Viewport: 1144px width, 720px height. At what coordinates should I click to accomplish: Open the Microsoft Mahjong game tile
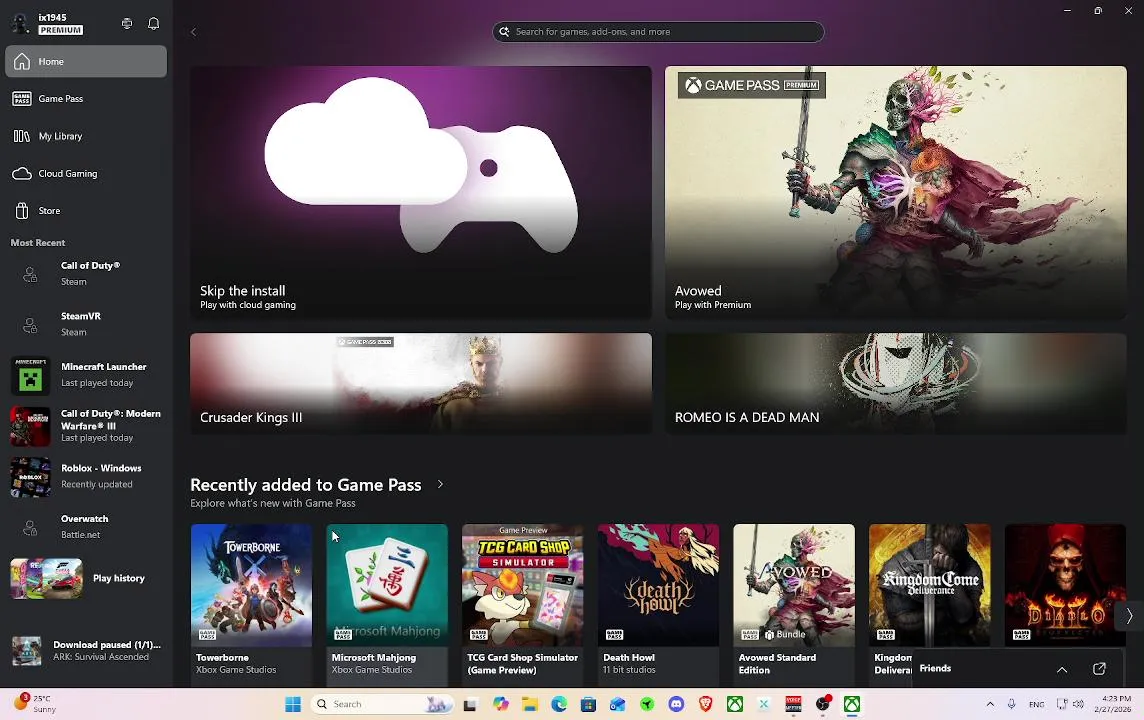pos(387,604)
